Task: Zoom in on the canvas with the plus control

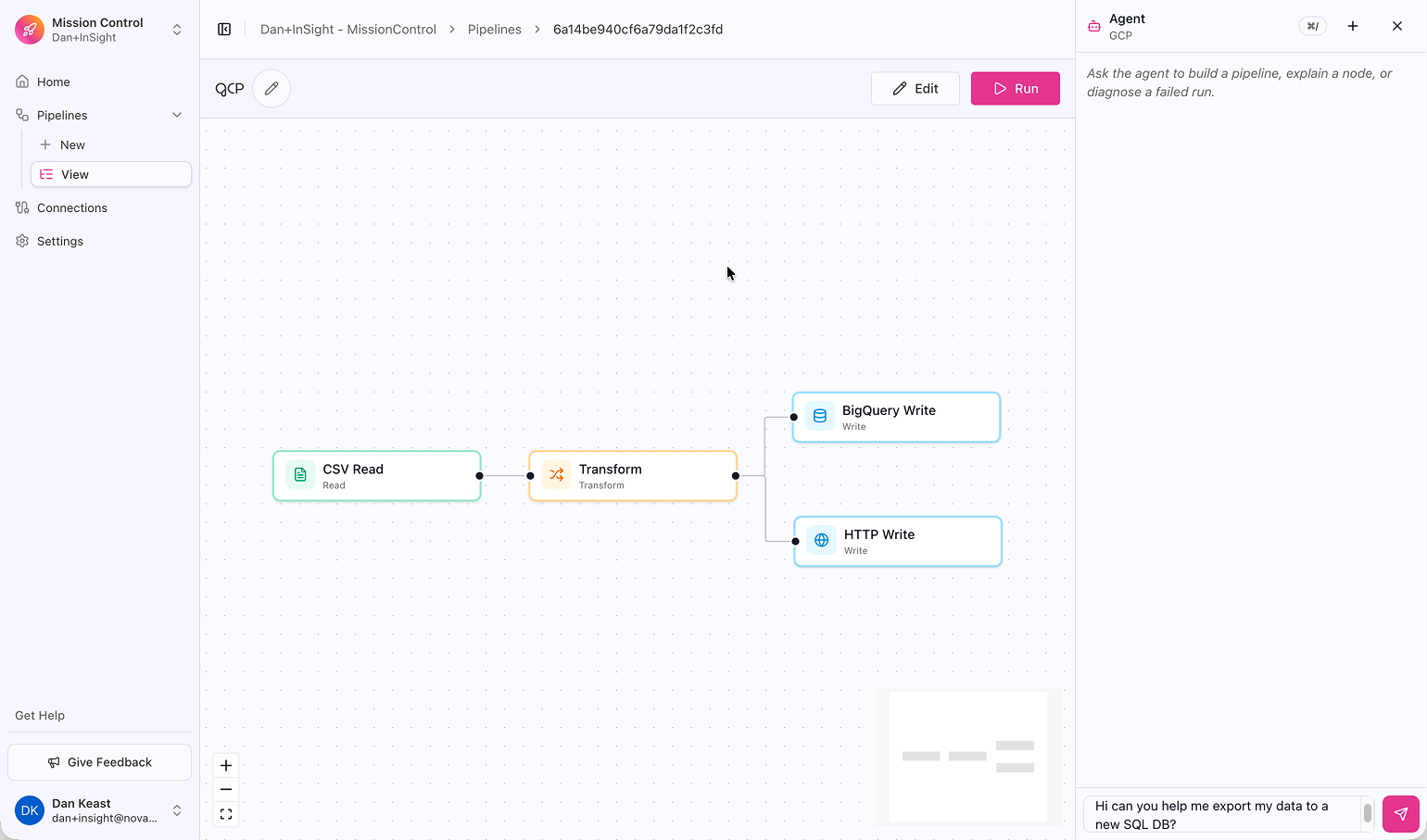Action: (226, 766)
